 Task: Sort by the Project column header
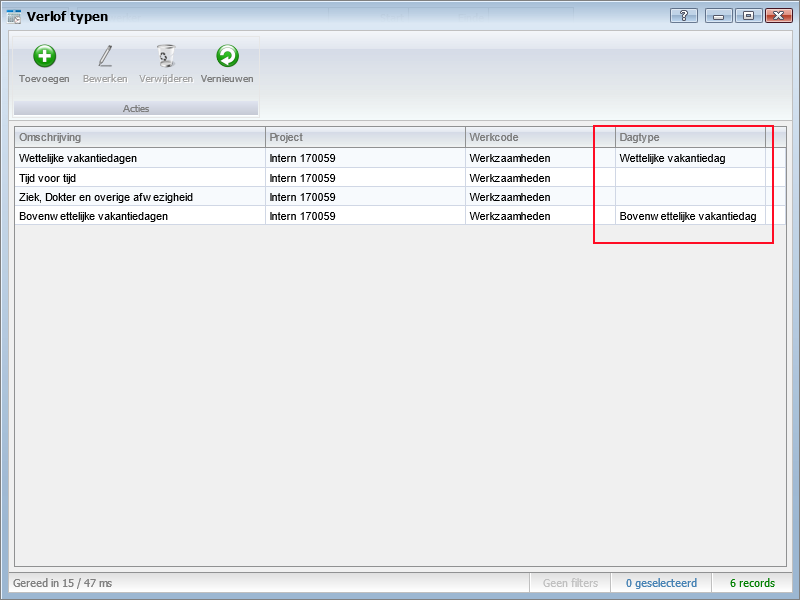365,137
